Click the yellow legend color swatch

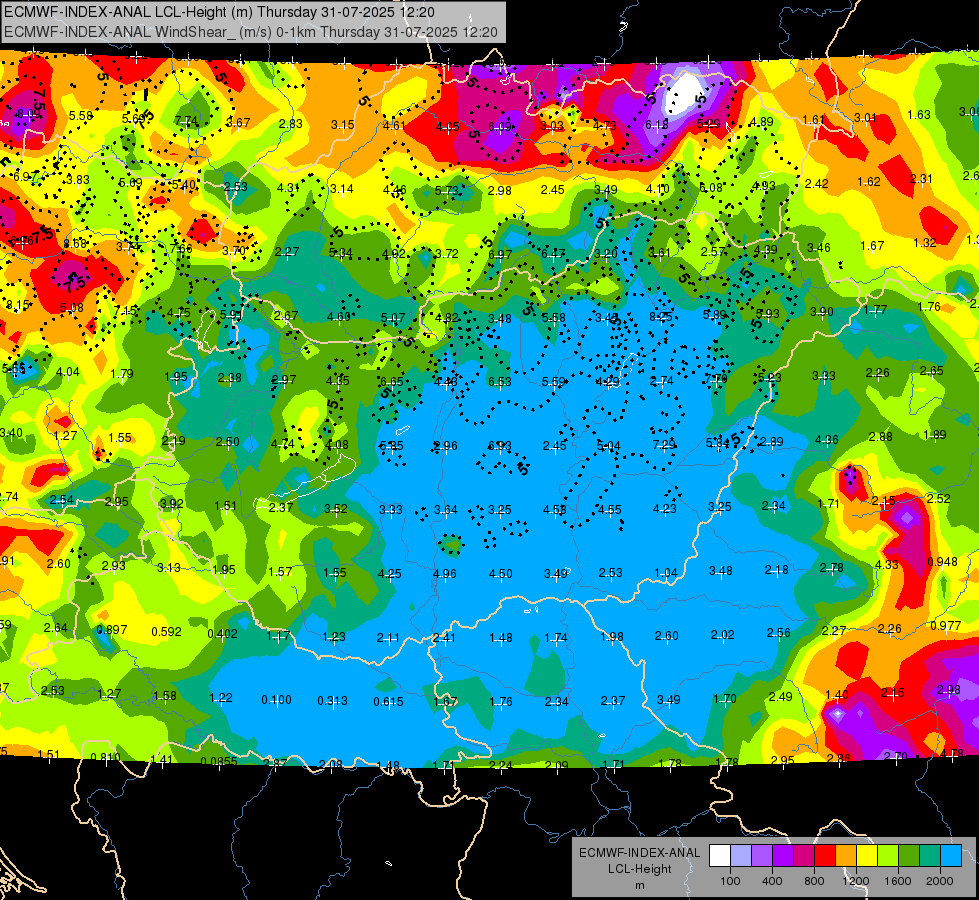[x=867, y=855]
